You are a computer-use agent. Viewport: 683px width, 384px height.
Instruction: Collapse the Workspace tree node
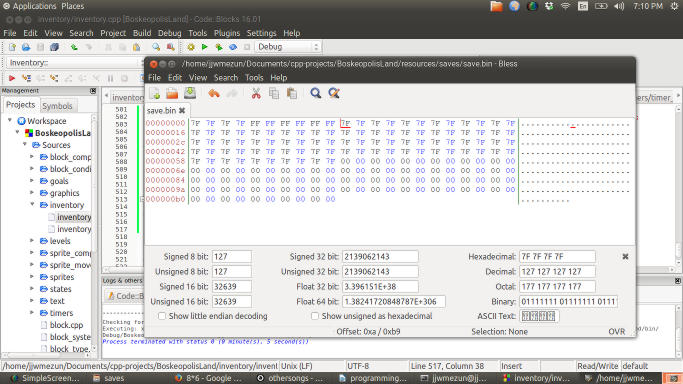point(10,120)
